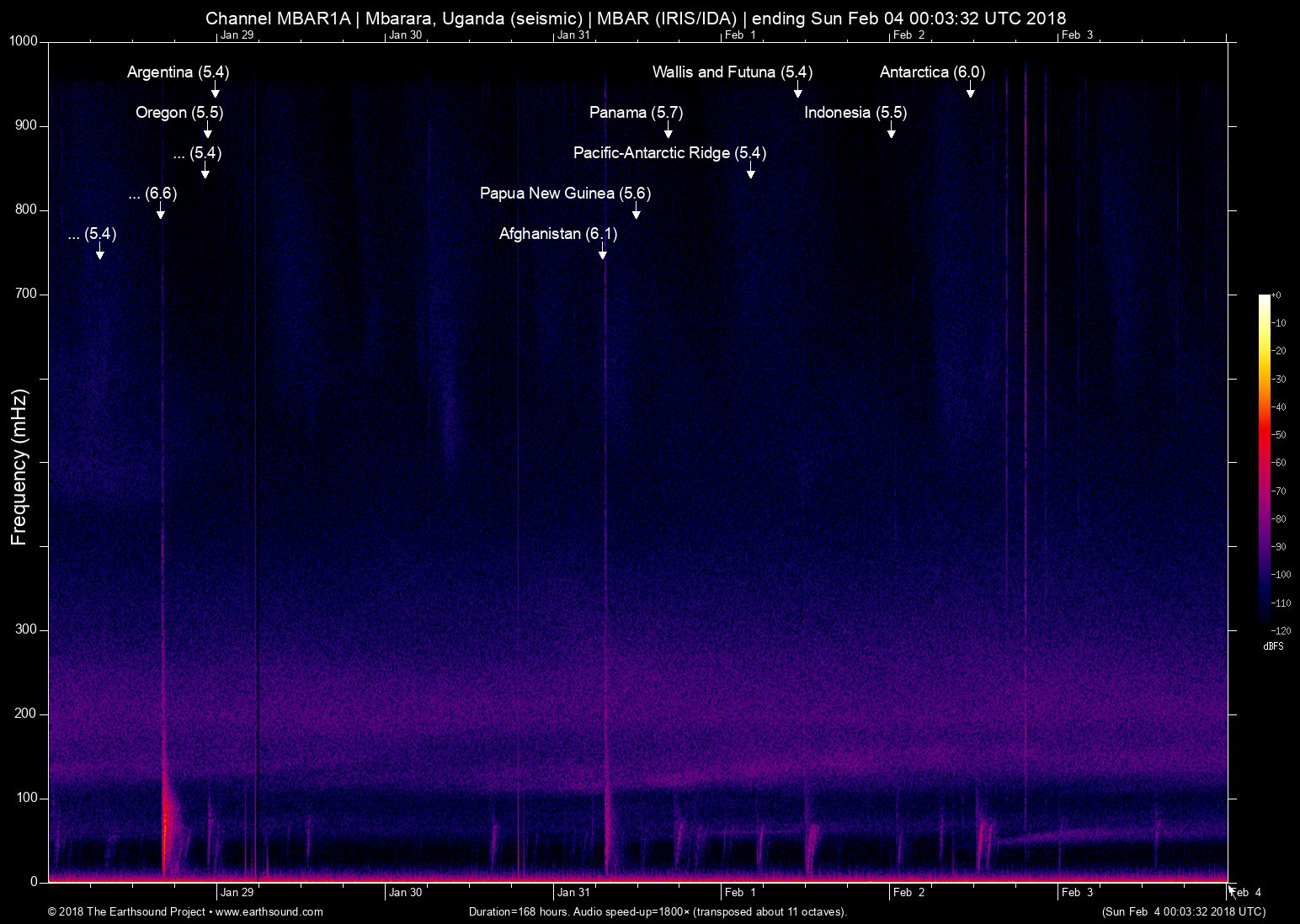Image resolution: width=1300 pixels, height=924 pixels.
Task: Click the 1000 tick label on the frequency axis
Action: click(x=24, y=42)
